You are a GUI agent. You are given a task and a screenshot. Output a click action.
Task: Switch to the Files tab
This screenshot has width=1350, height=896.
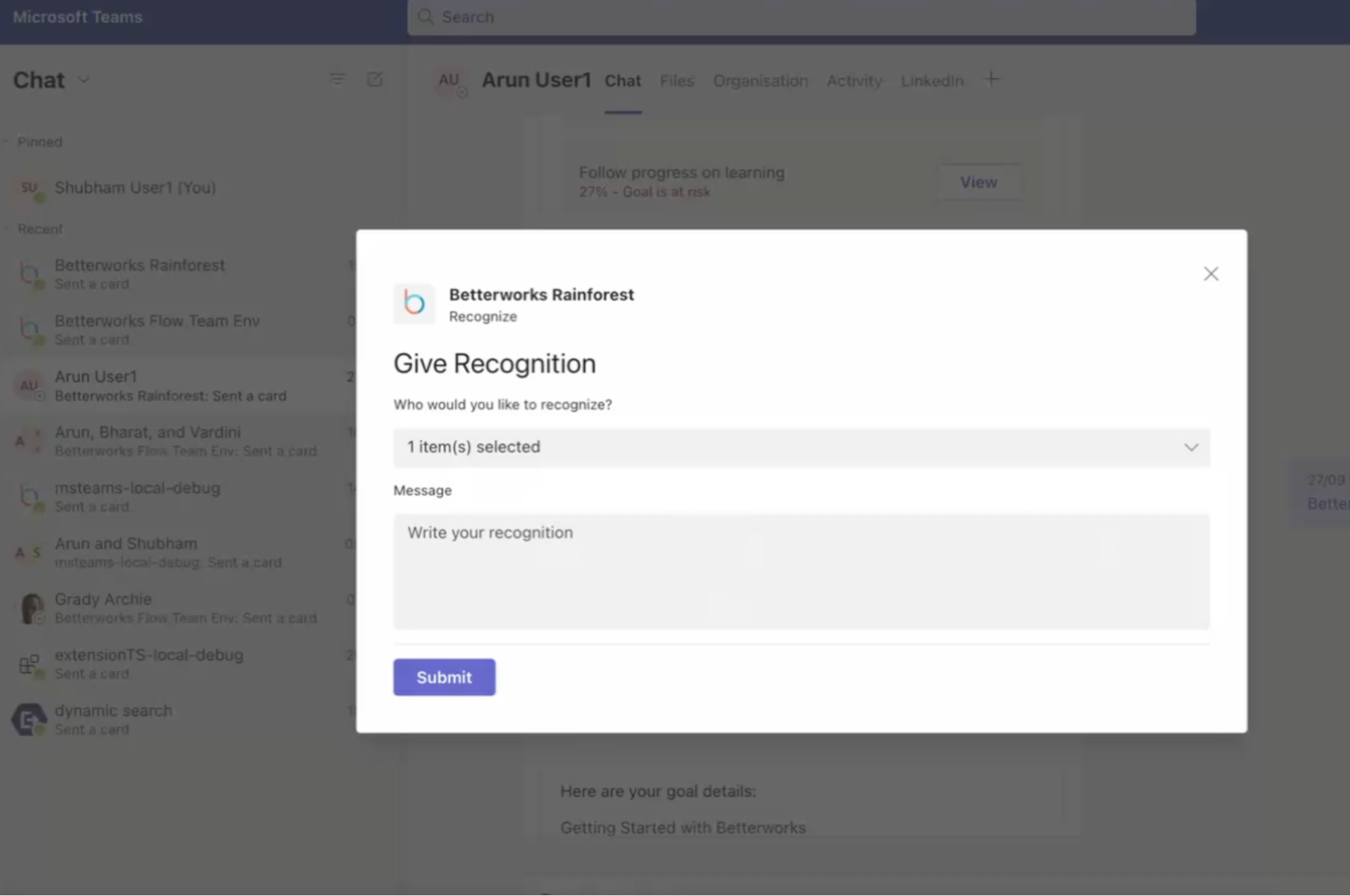(x=677, y=81)
